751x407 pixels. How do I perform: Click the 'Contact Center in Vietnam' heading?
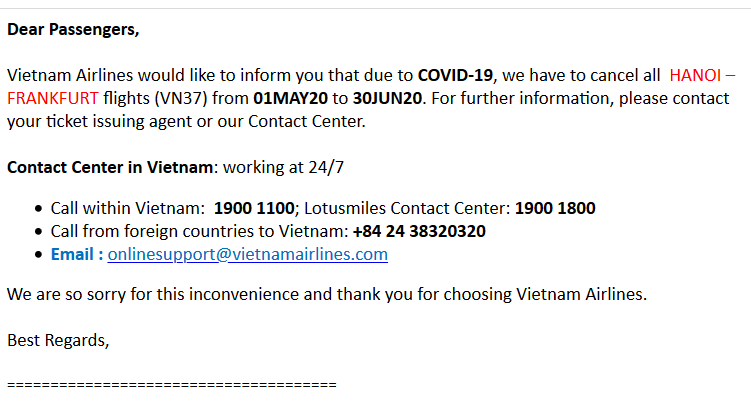110,167
